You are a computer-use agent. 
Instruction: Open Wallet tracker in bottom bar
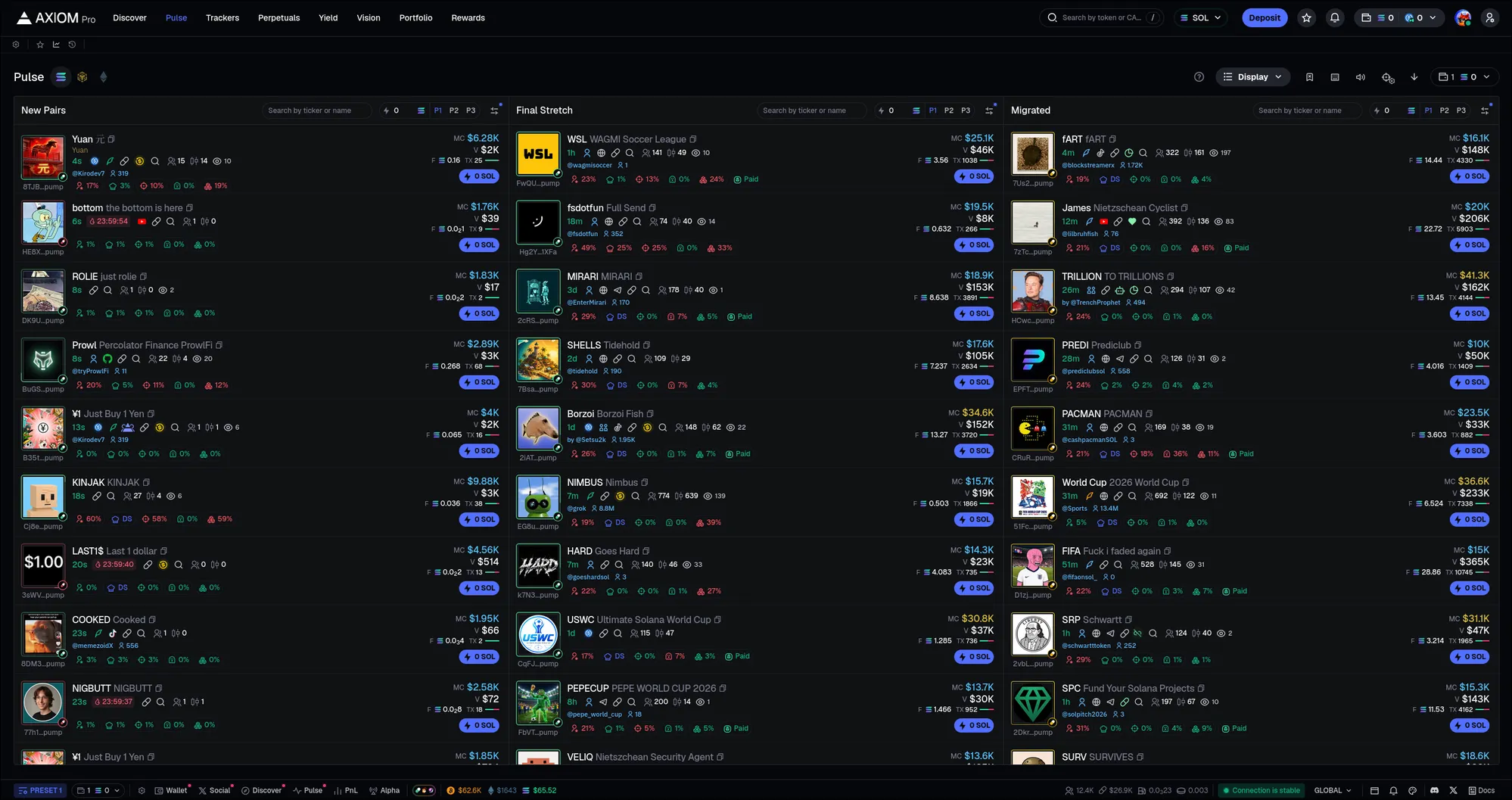[x=171, y=790]
